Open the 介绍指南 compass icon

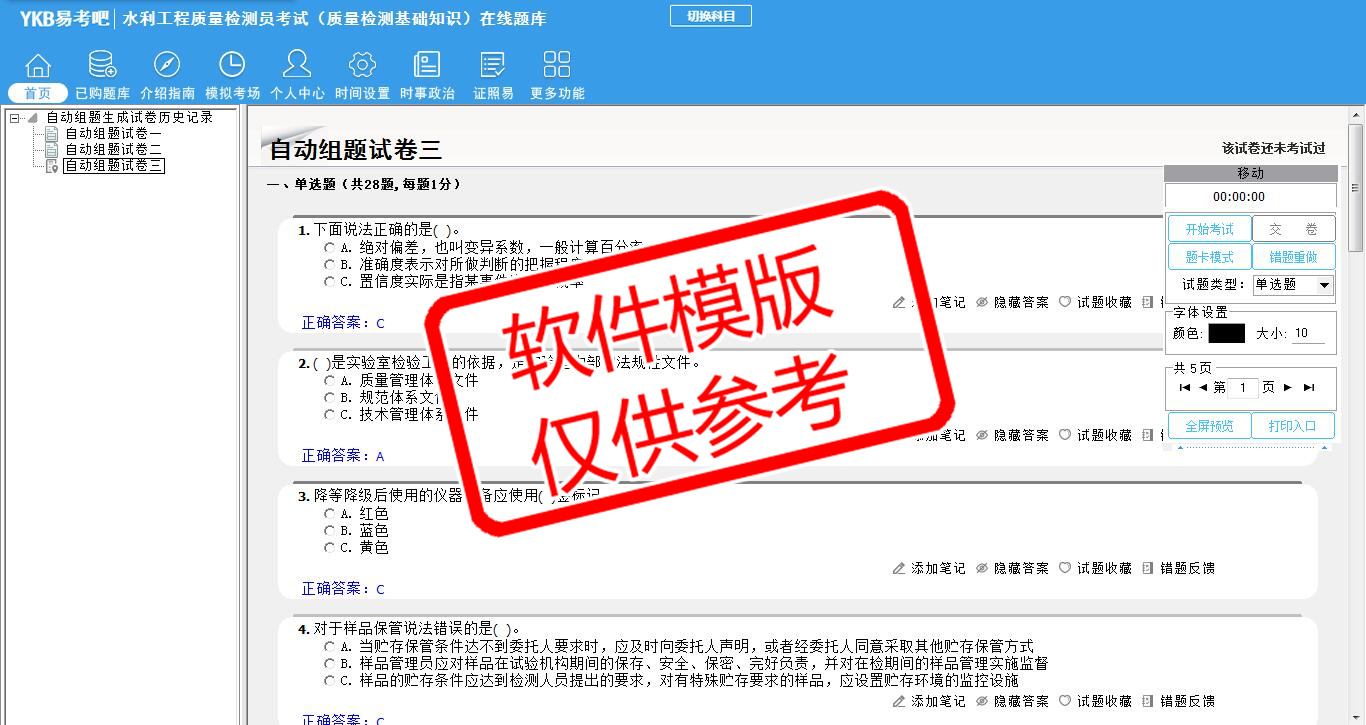pos(167,66)
